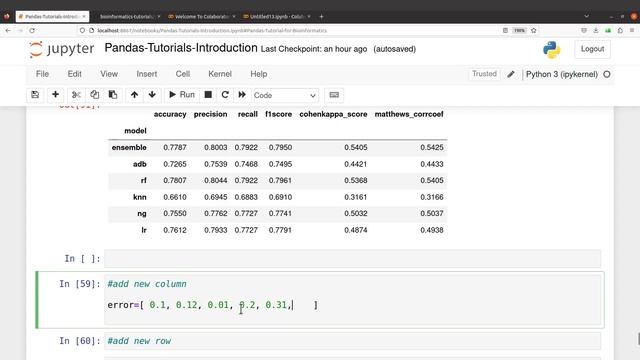Switch to Welcome To Colaboratory tab
This screenshot has width=640, height=360.
[202, 16]
